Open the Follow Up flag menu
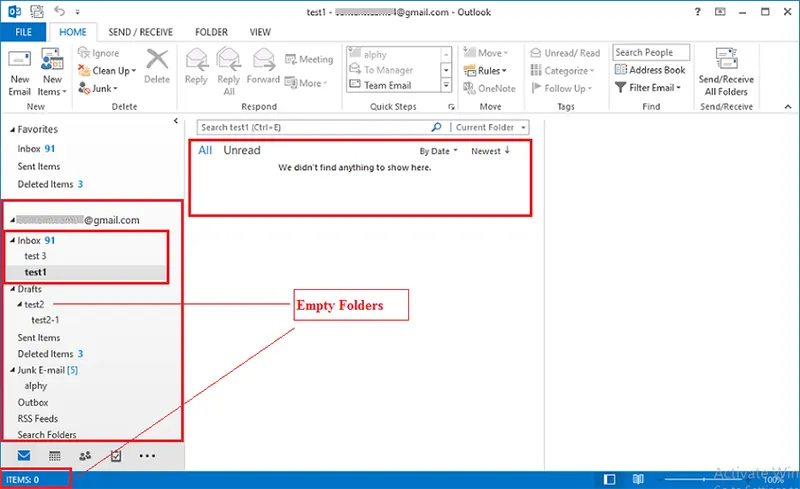 click(x=561, y=88)
